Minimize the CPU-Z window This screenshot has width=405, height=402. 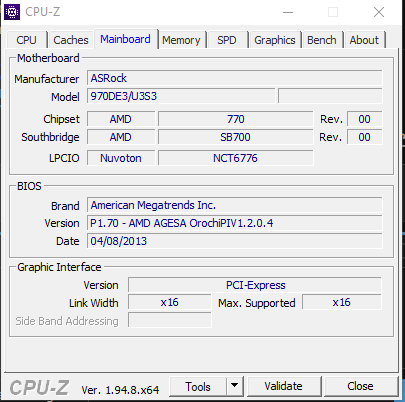[288, 12]
